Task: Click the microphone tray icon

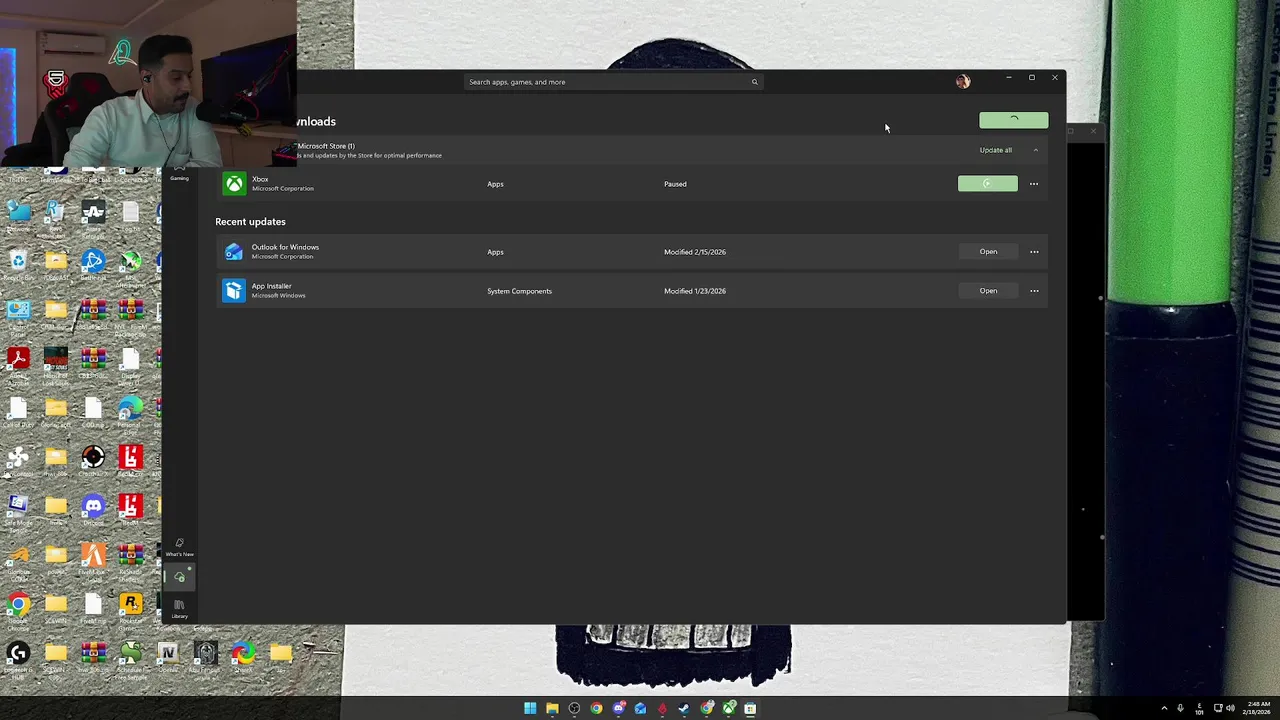Action: tap(1180, 708)
